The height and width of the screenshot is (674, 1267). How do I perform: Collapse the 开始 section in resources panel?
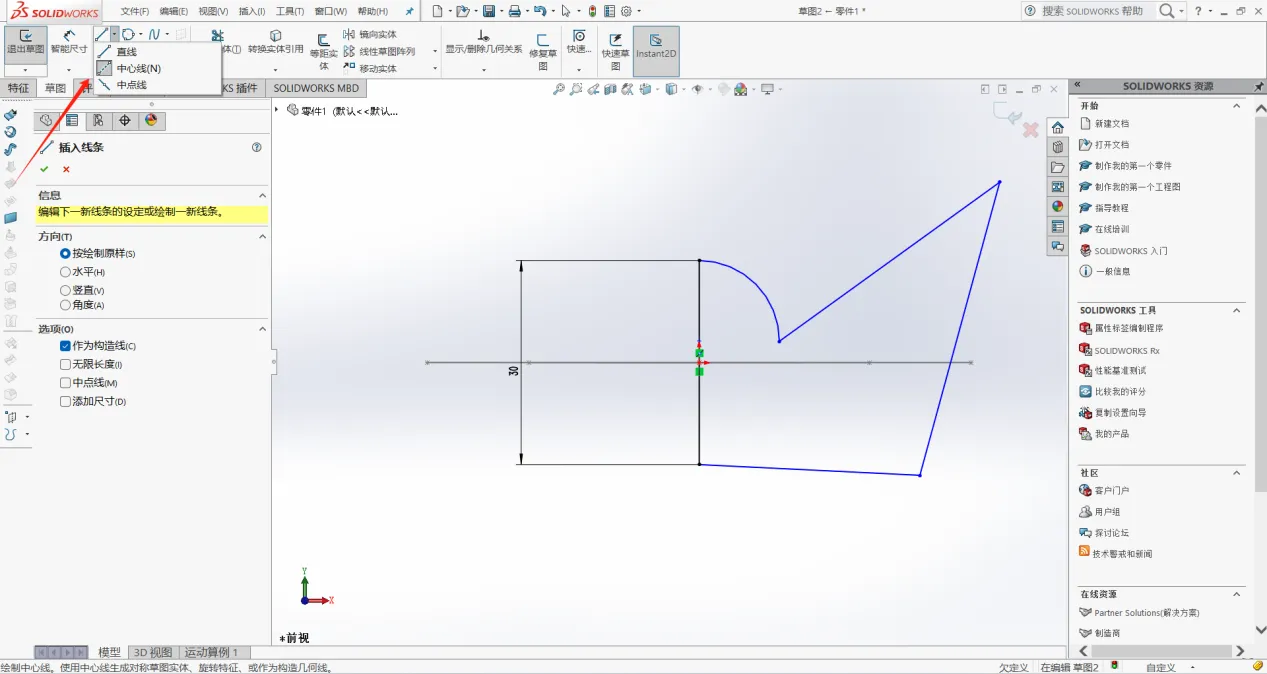click(1237, 105)
